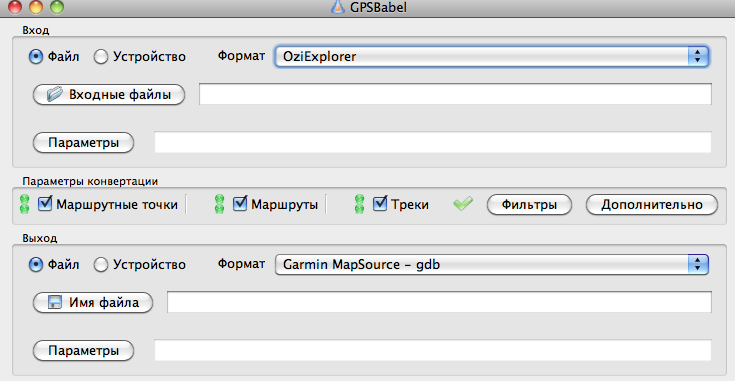Open the OziExplorer input format dropdown
This screenshot has width=735, height=381.
click(x=492, y=57)
